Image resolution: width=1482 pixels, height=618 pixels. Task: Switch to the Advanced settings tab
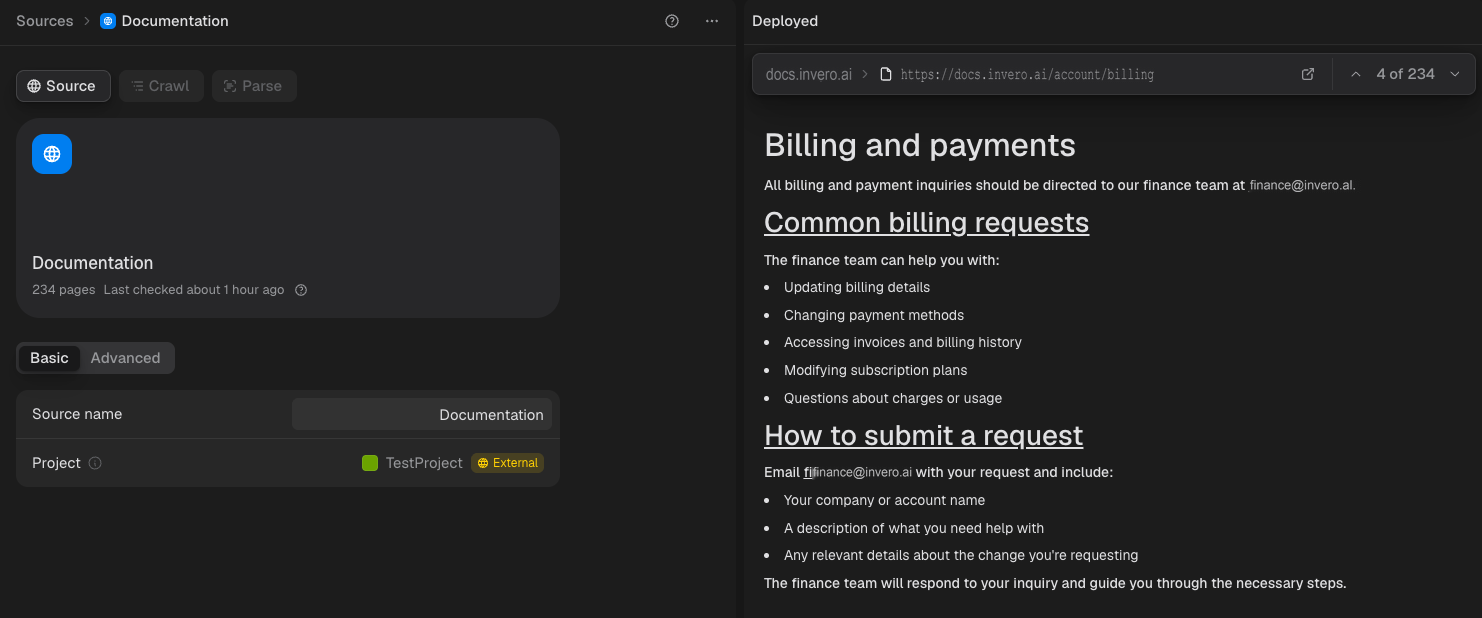coord(125,358)
